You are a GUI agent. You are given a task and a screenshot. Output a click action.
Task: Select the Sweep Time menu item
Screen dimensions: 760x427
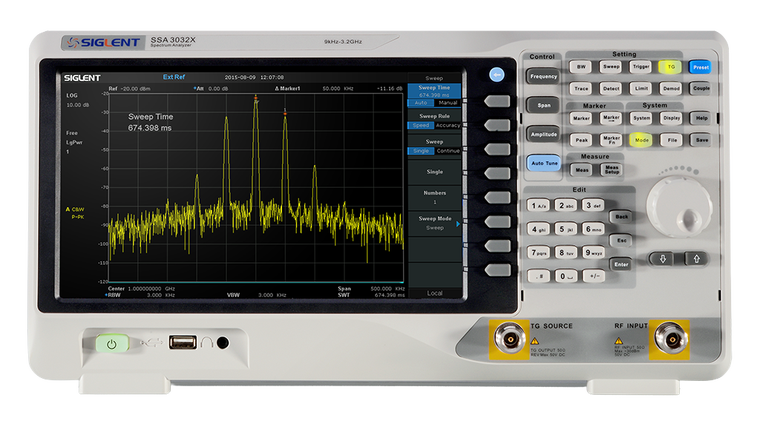pyautogui.click(x=434, y=95)
